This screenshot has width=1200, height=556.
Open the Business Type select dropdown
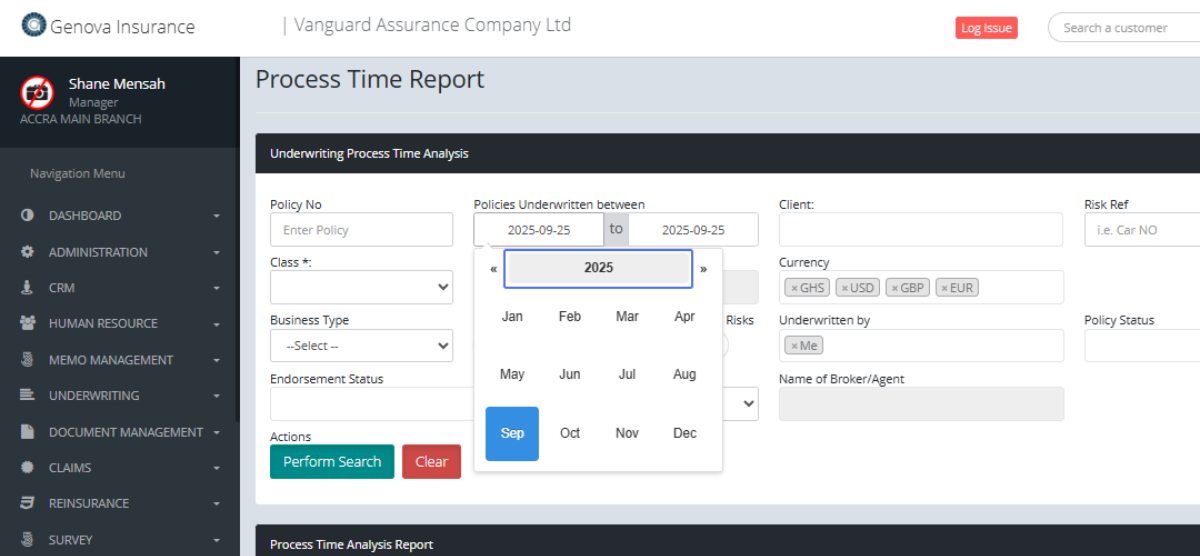click(361, 346)
